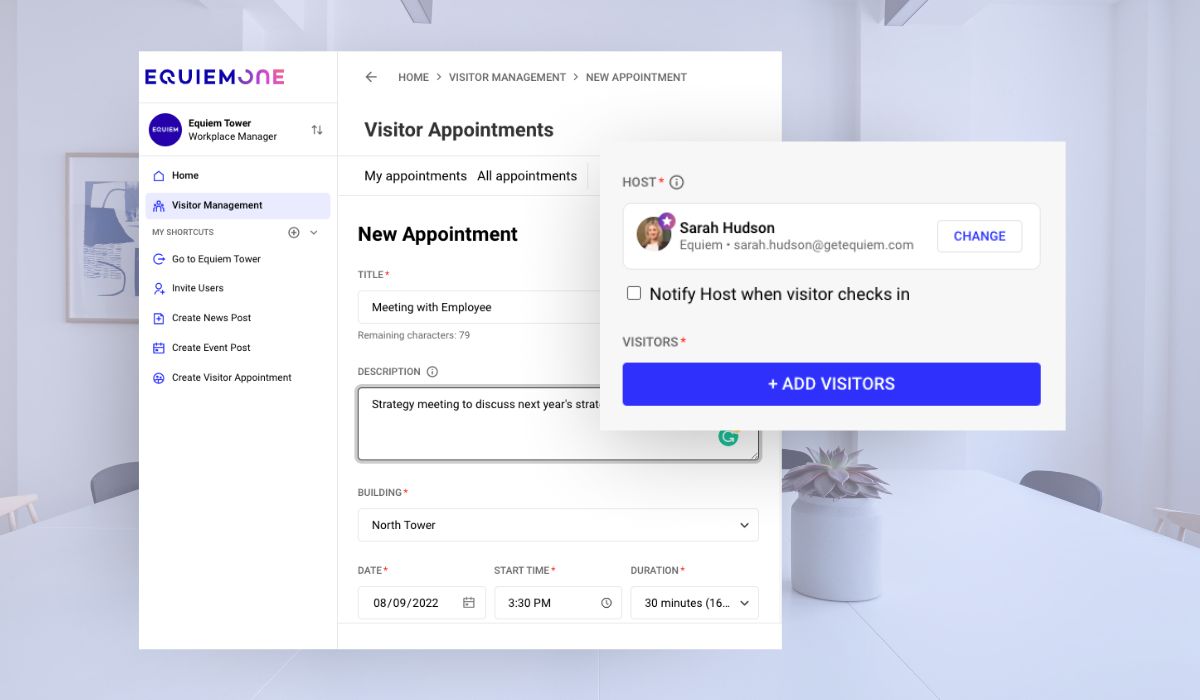Add a shortcut with the plus icon

(294, 232)
